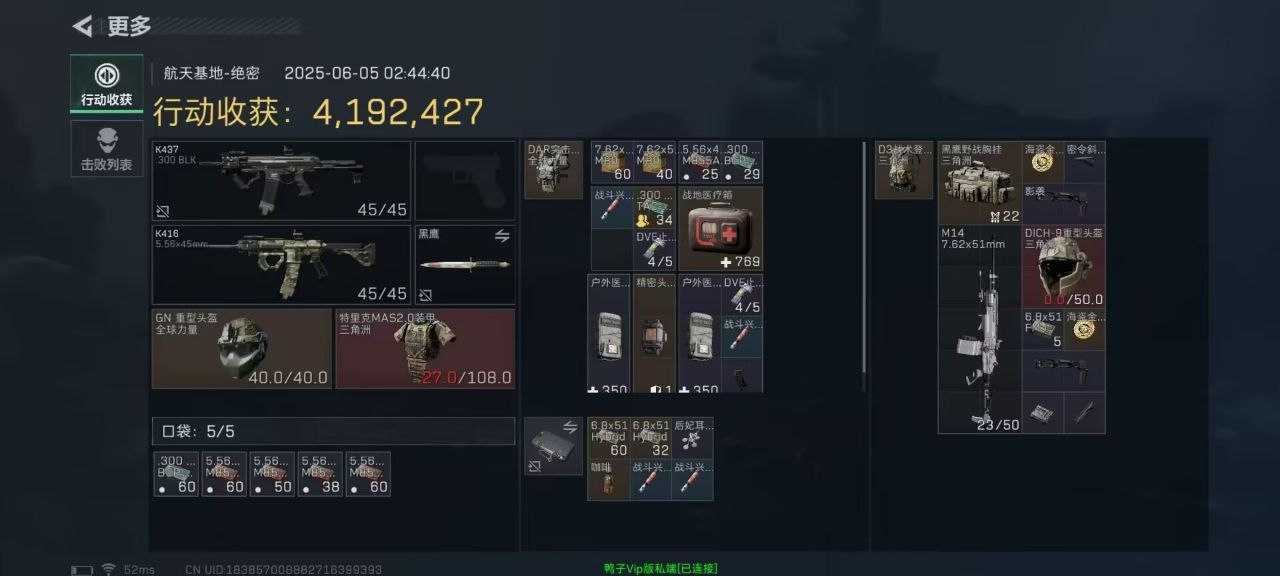
Task: Click the empty pistol slot
Action: (465, 181)
